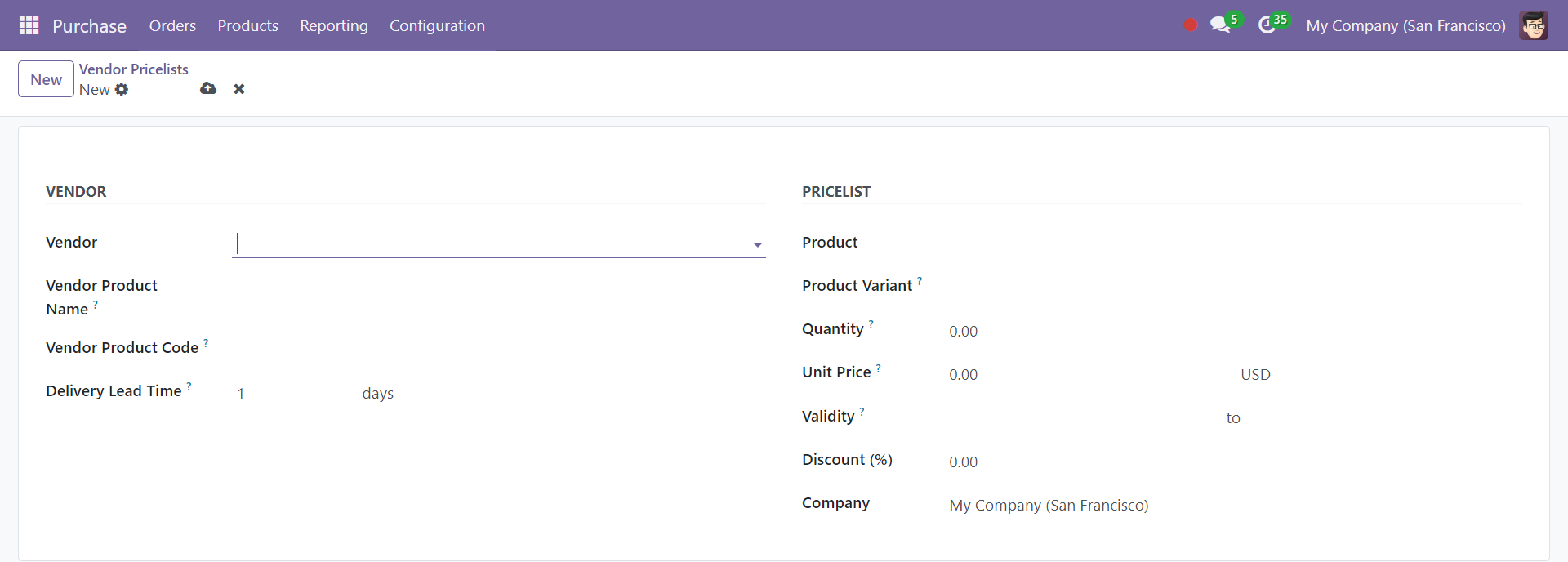The height and width of the screenshot is (562, 1568).
Task: Click the Delivery Lead Time field
Action: click(x=294, y=394)
